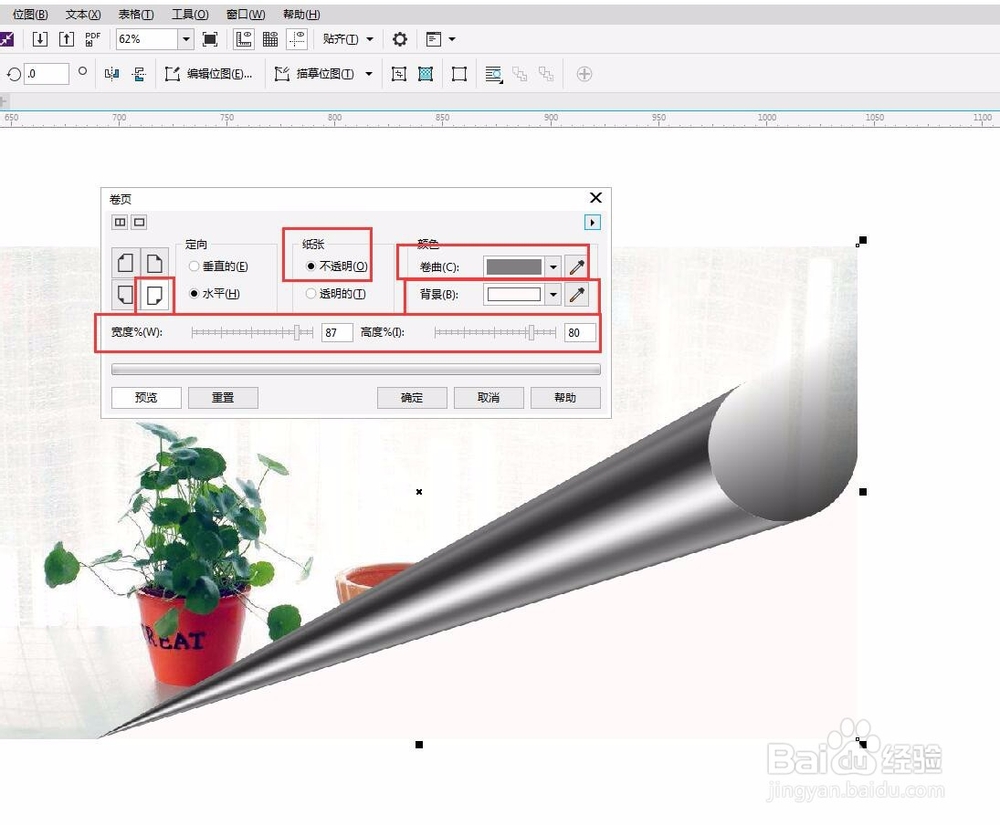This screenshot has width=1000, height=825.
Task: Open the settings gear icon in the toolbar
Action: (398, 40)
